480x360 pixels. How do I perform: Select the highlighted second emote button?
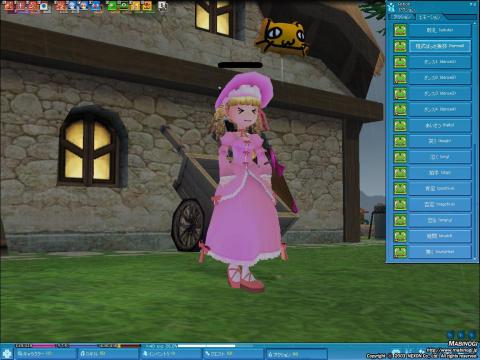point(440,46)
